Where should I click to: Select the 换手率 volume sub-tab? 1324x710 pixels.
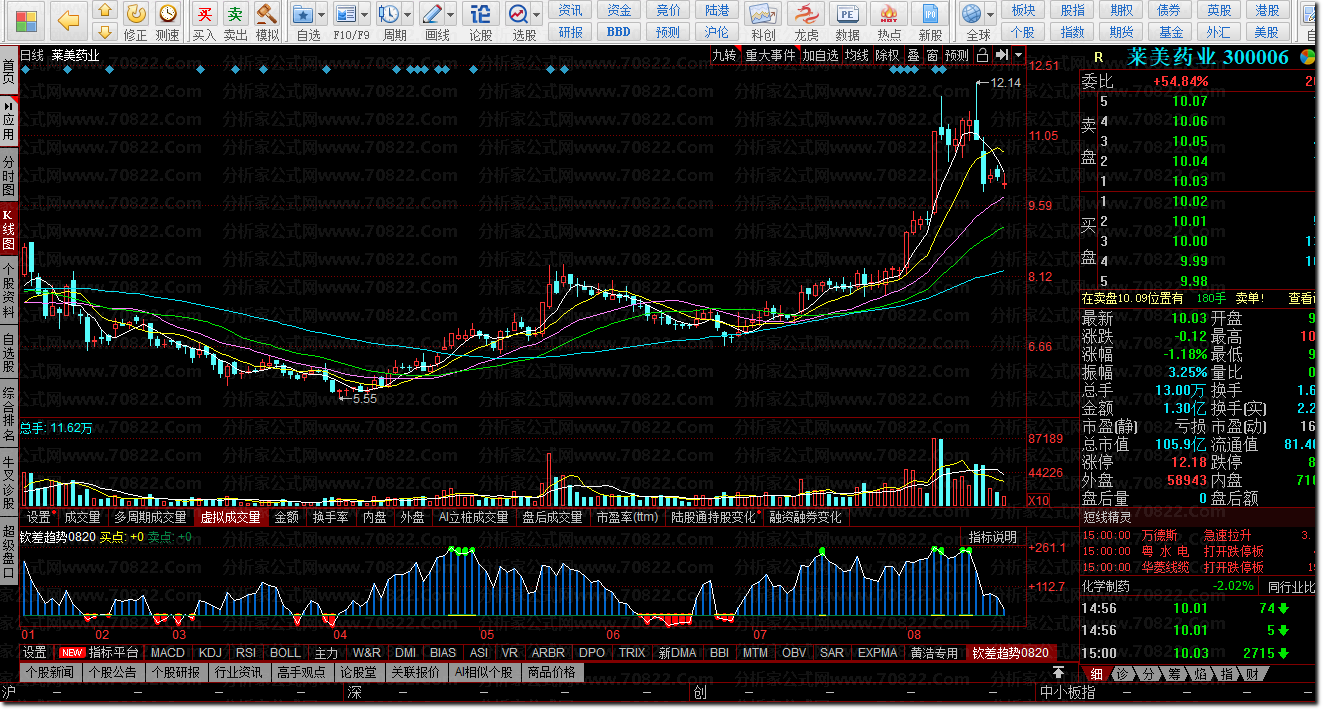[x=331, y=518]
